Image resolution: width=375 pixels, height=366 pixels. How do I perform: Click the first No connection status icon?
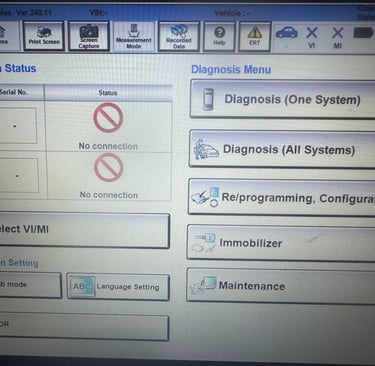108,118
